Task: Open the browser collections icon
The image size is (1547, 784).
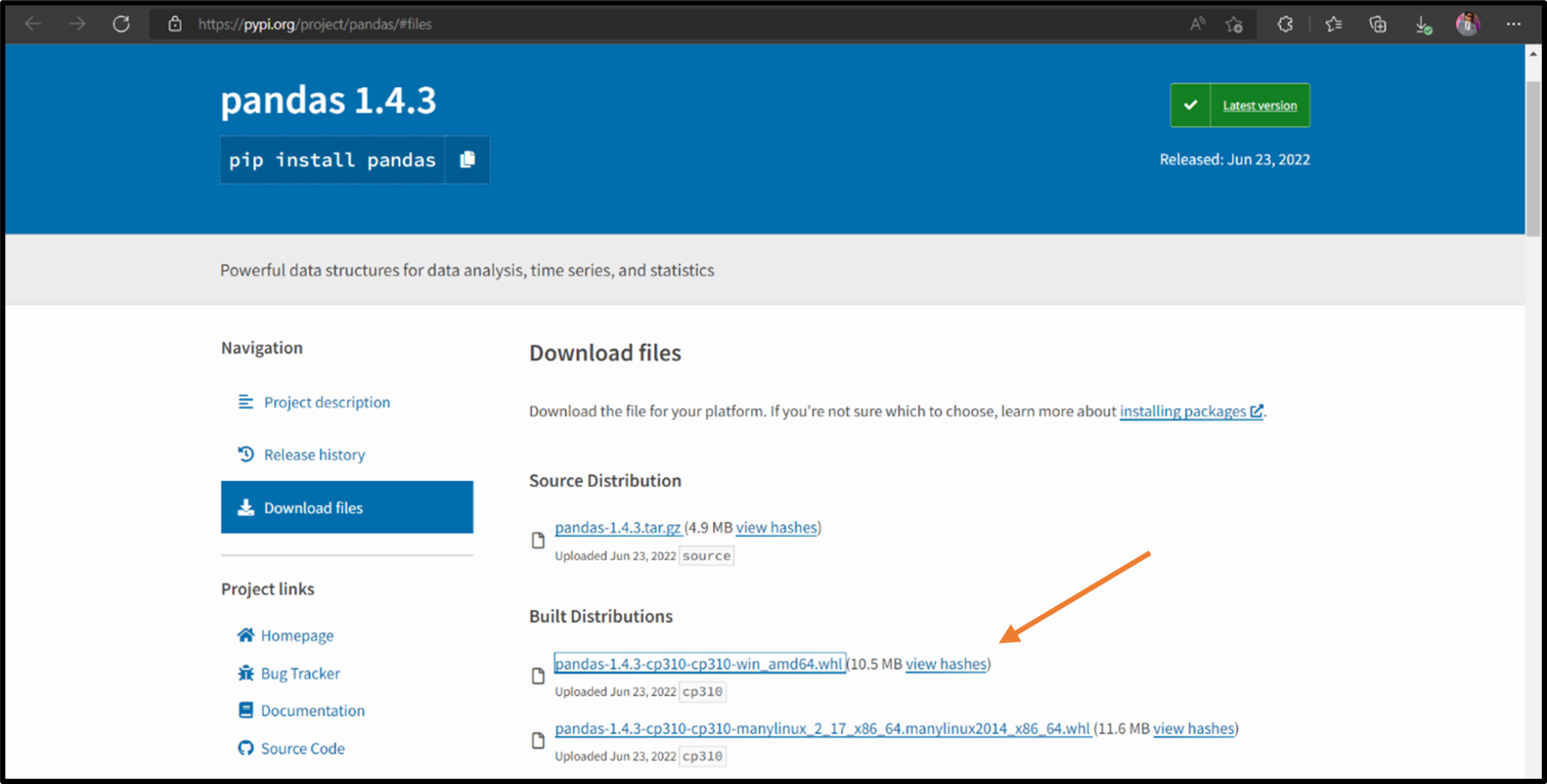Action: pyautogui.click(x=1378, y=24)
